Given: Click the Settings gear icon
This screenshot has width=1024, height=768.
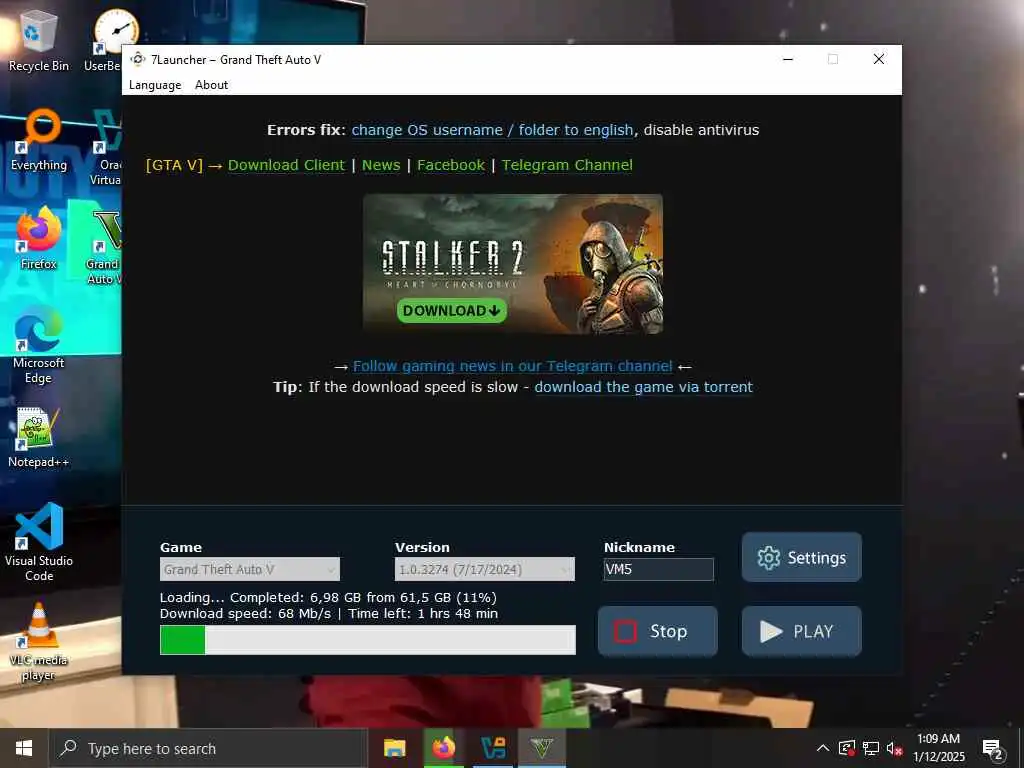Looking at the screenshot, I should 769,558.
